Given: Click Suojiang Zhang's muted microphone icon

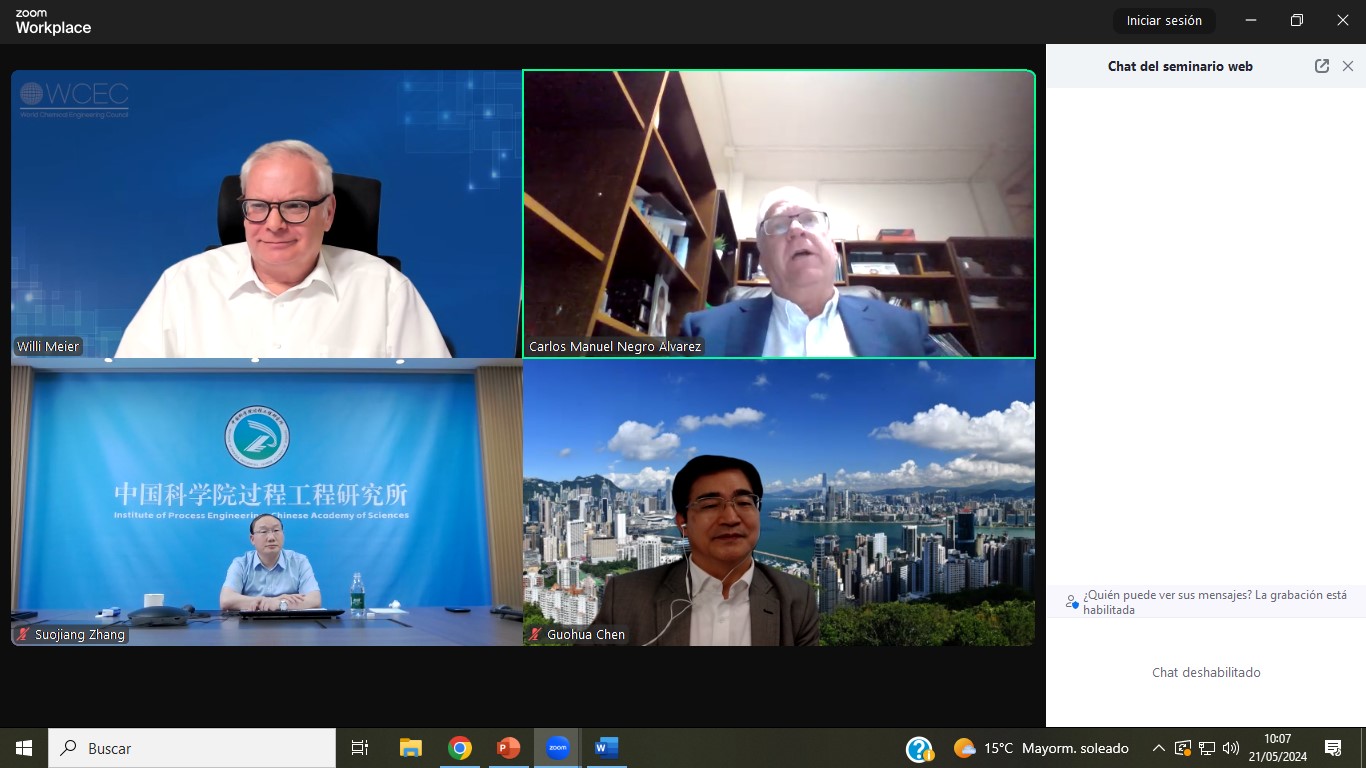Looking at the screenshot, I should tap(23, 635).
